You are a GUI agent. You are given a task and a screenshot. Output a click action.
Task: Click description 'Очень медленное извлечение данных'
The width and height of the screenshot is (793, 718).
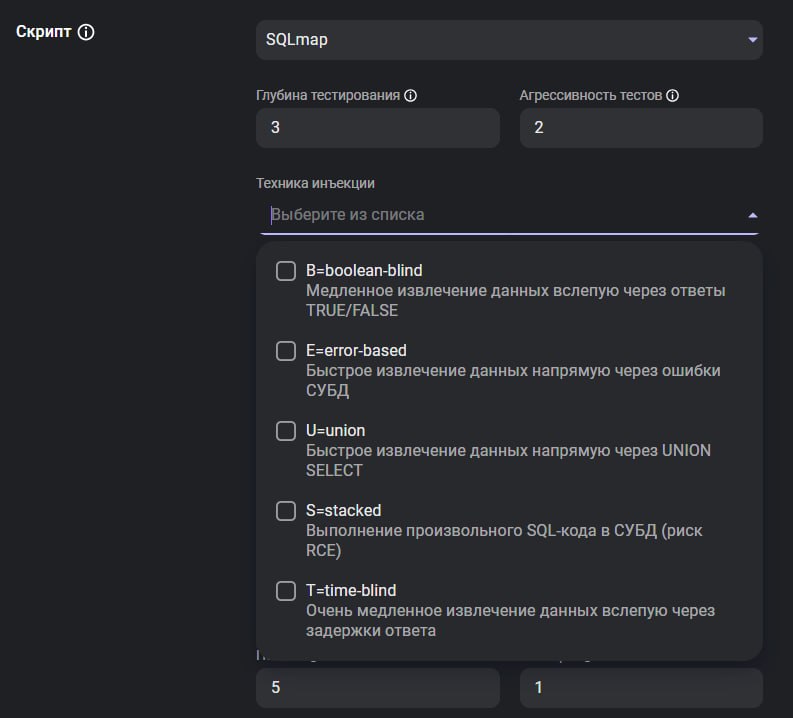pos(511,620)
